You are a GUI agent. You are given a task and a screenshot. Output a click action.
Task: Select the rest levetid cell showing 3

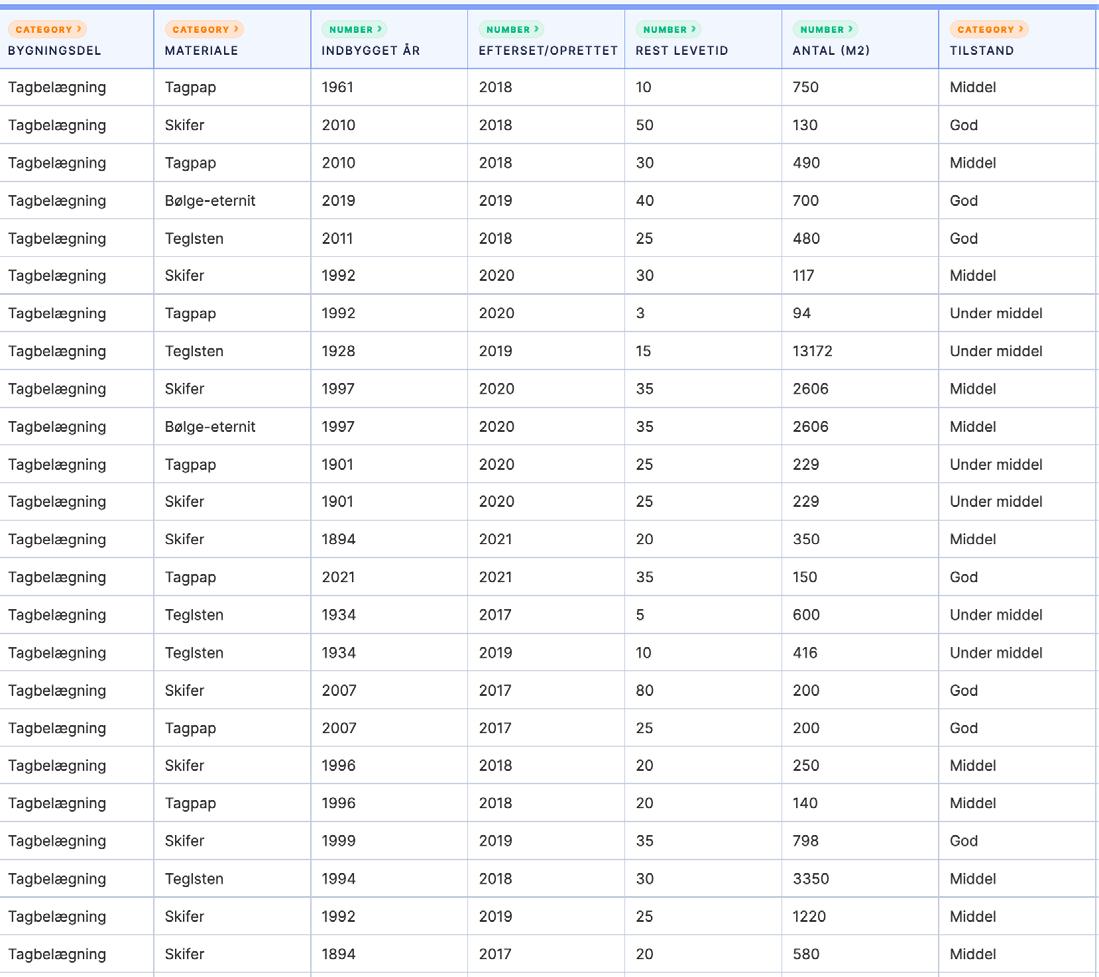pyautogui.click(x=640, y=313)
